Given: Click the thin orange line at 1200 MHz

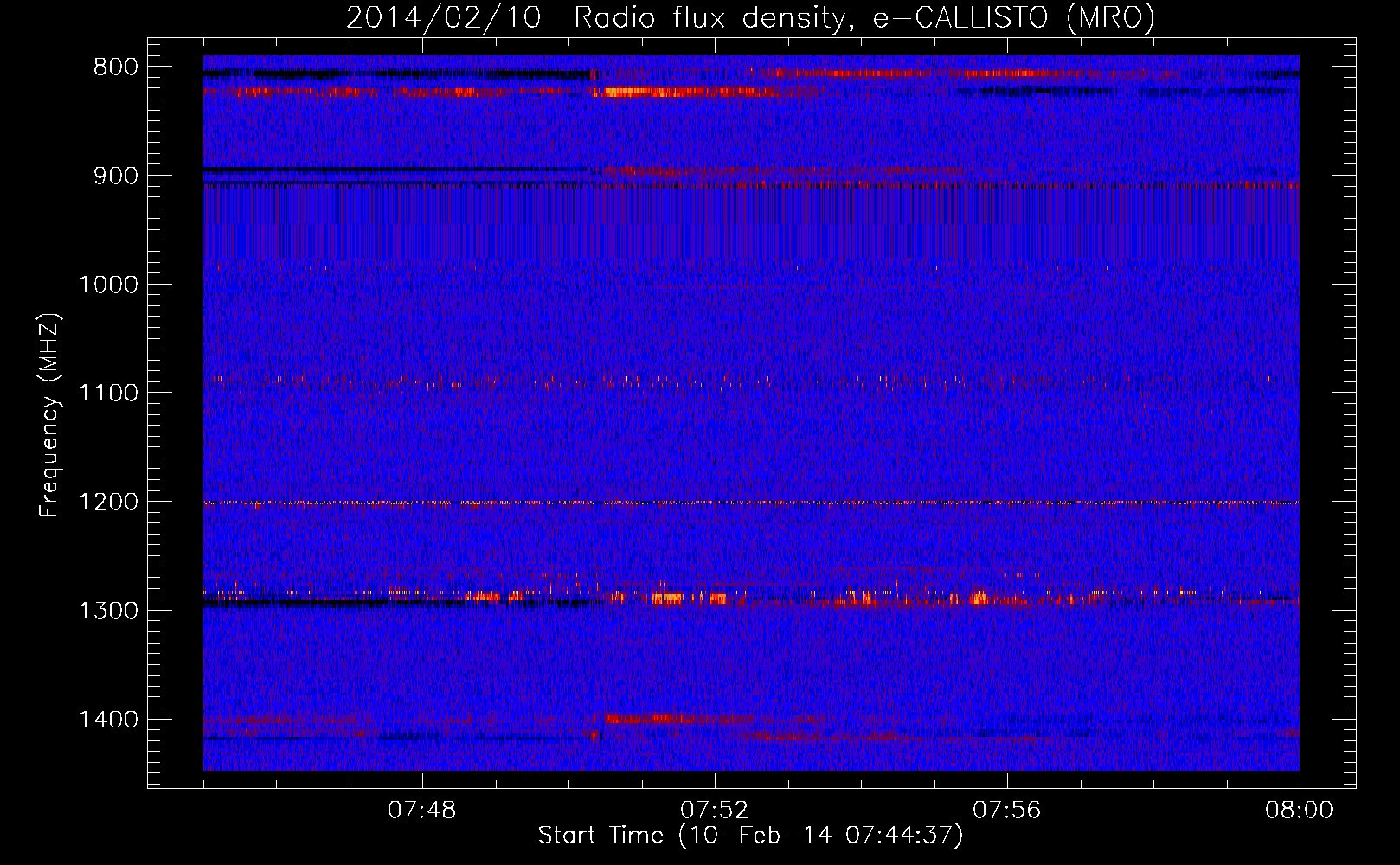Looking at the screenshot, I should click(x=751, y=503).
